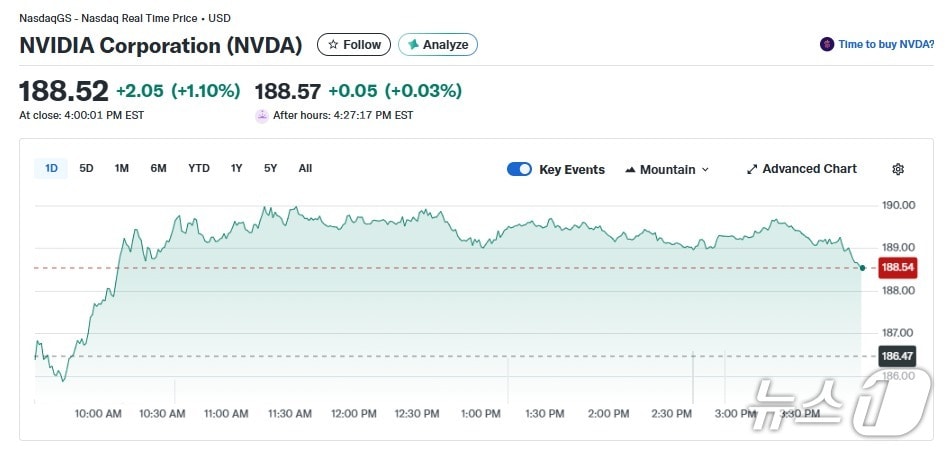Switch to YTD chart range
The width and height of the screenshot is (945, 450).
click(199, 168)
